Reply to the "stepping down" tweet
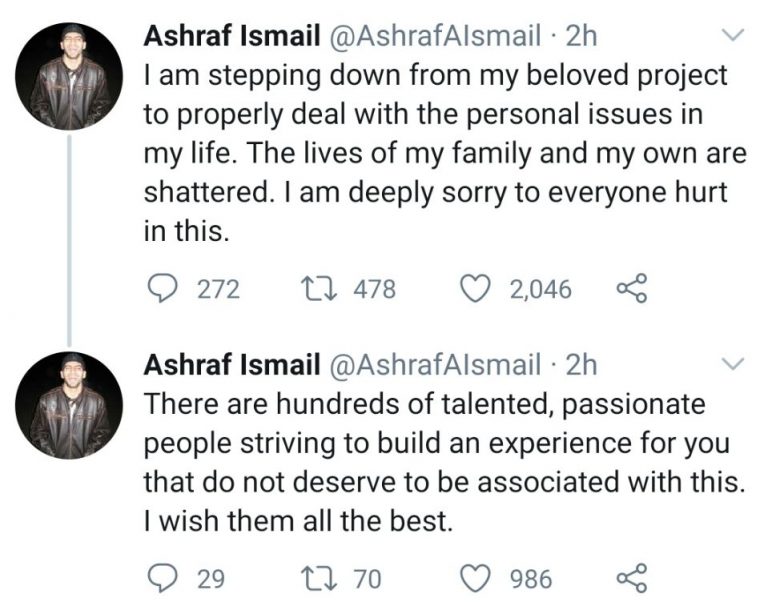768x614 pixels. pyautogui.click(x=162, y=289)
